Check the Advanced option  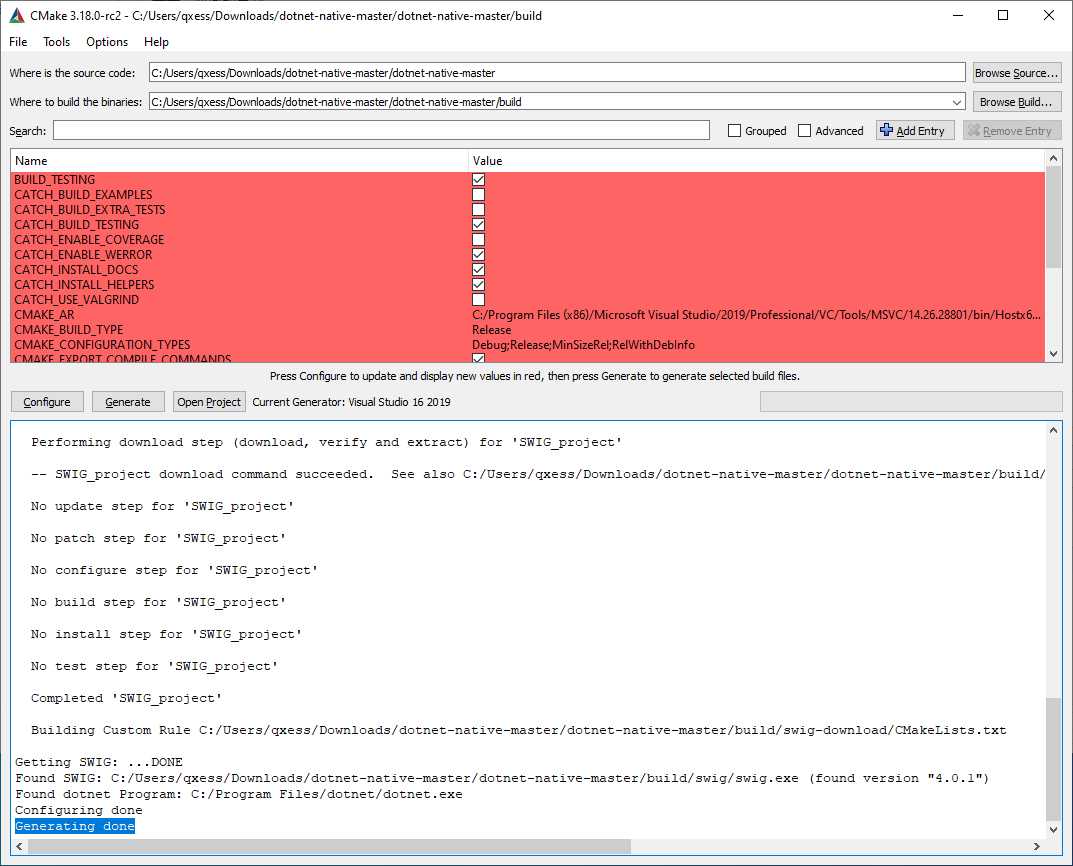[x=805, y=131]
